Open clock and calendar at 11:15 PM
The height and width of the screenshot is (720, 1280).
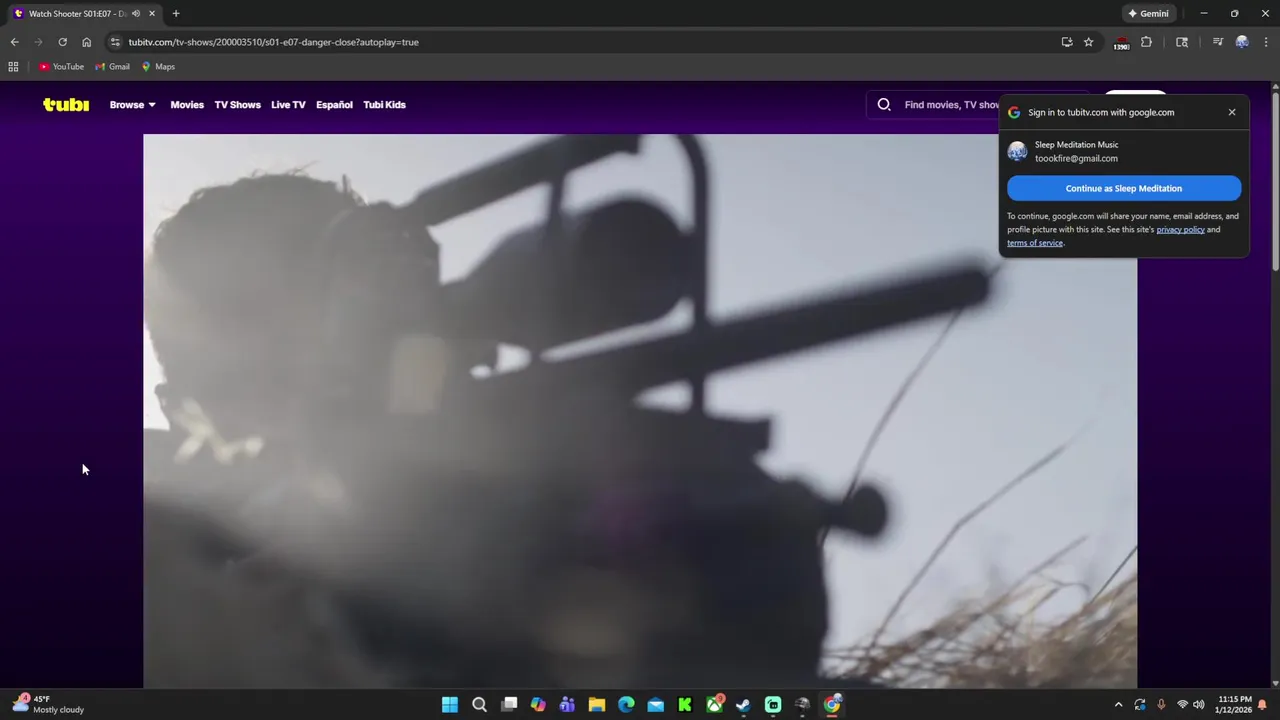[x=1233, y=705]
